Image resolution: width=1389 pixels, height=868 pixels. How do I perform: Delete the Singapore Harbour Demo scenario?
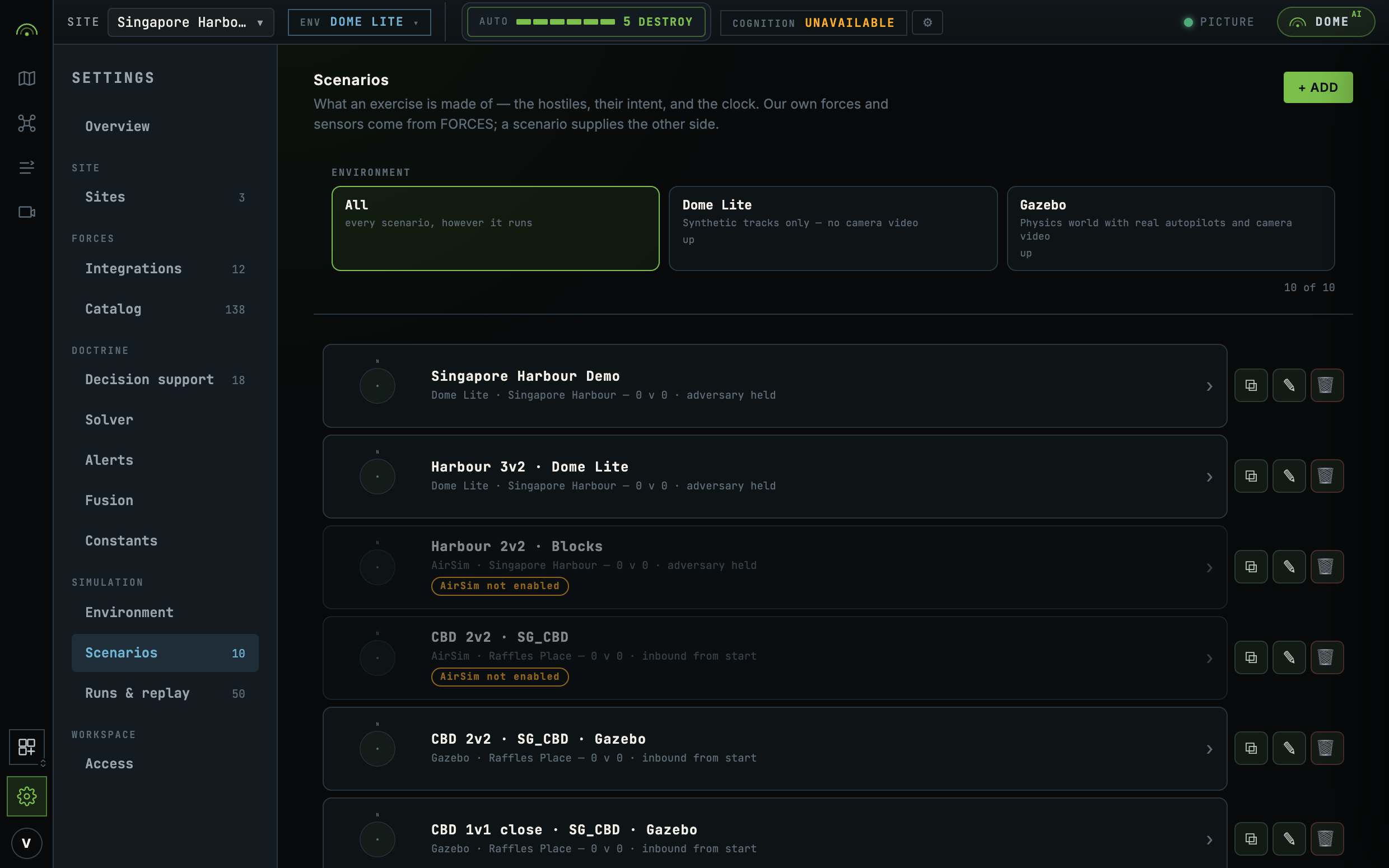[x=1327, y=385]
